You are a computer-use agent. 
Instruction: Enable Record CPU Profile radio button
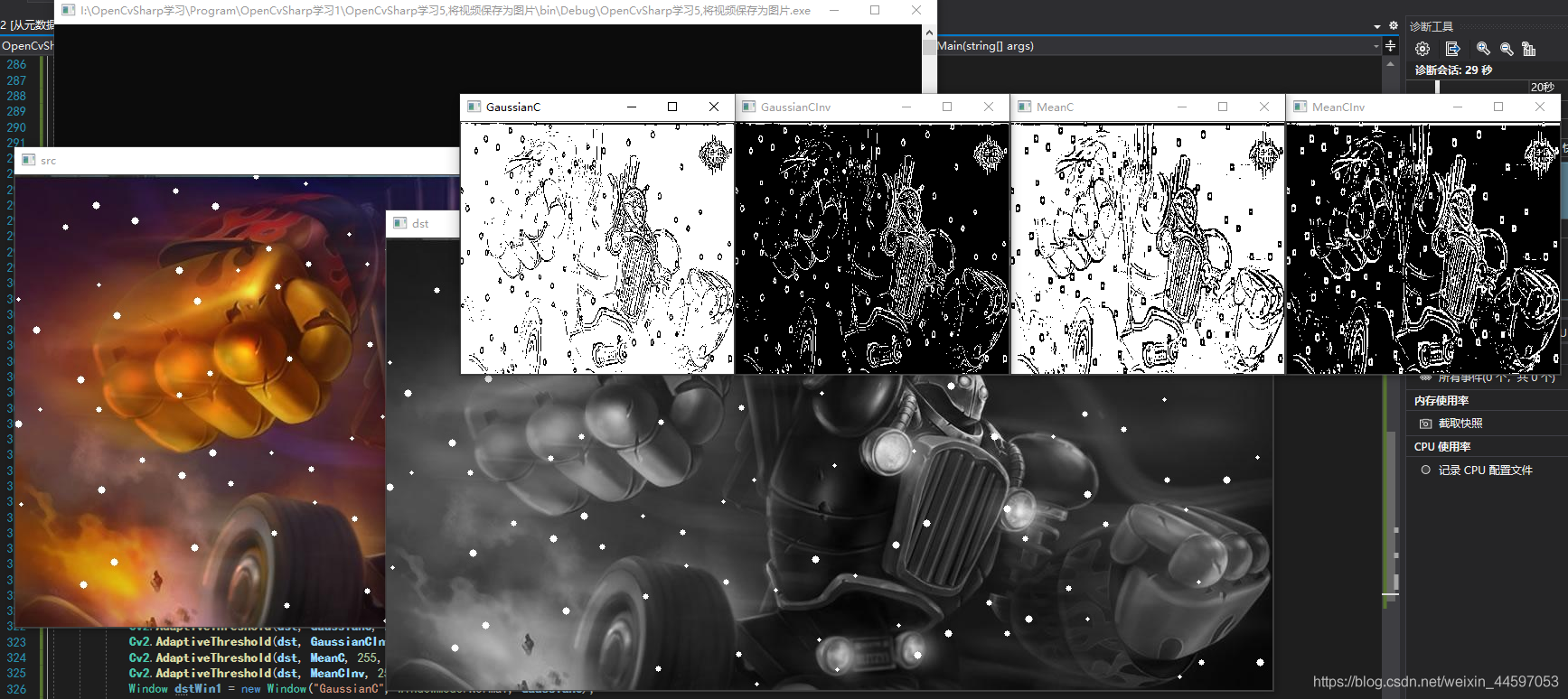pyautogui.click(x=1425, y=470)
